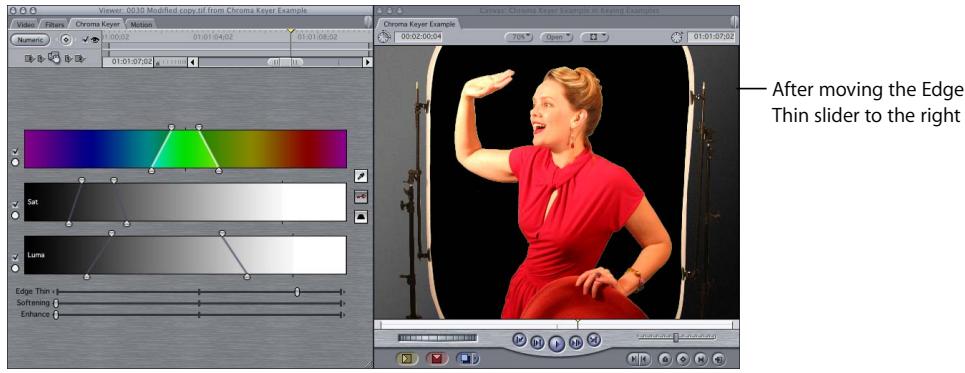Click the Viewer timeline zoom scrollbar thumb
The width and height of the screenshot is (965, 373).
tap(285, 62)
